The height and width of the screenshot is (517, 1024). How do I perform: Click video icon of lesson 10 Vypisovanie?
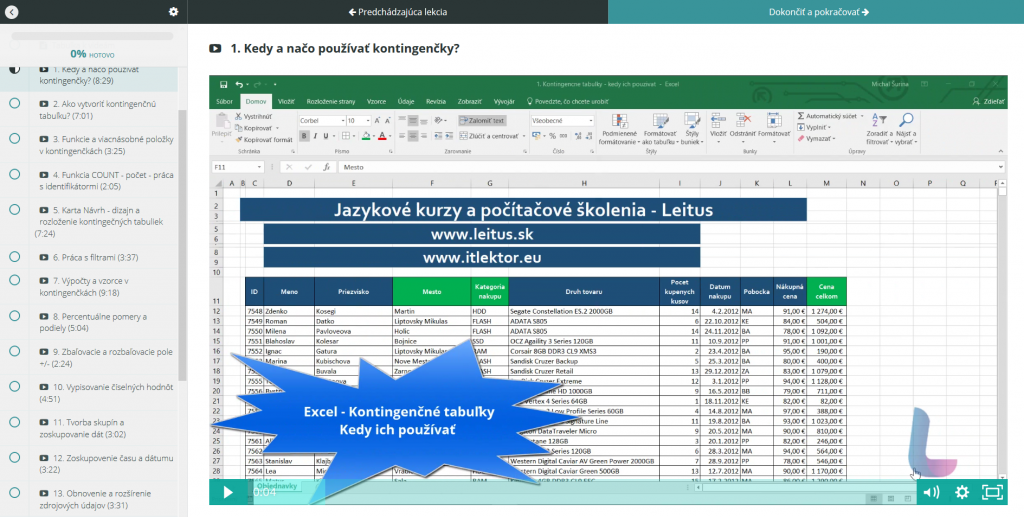44,387
